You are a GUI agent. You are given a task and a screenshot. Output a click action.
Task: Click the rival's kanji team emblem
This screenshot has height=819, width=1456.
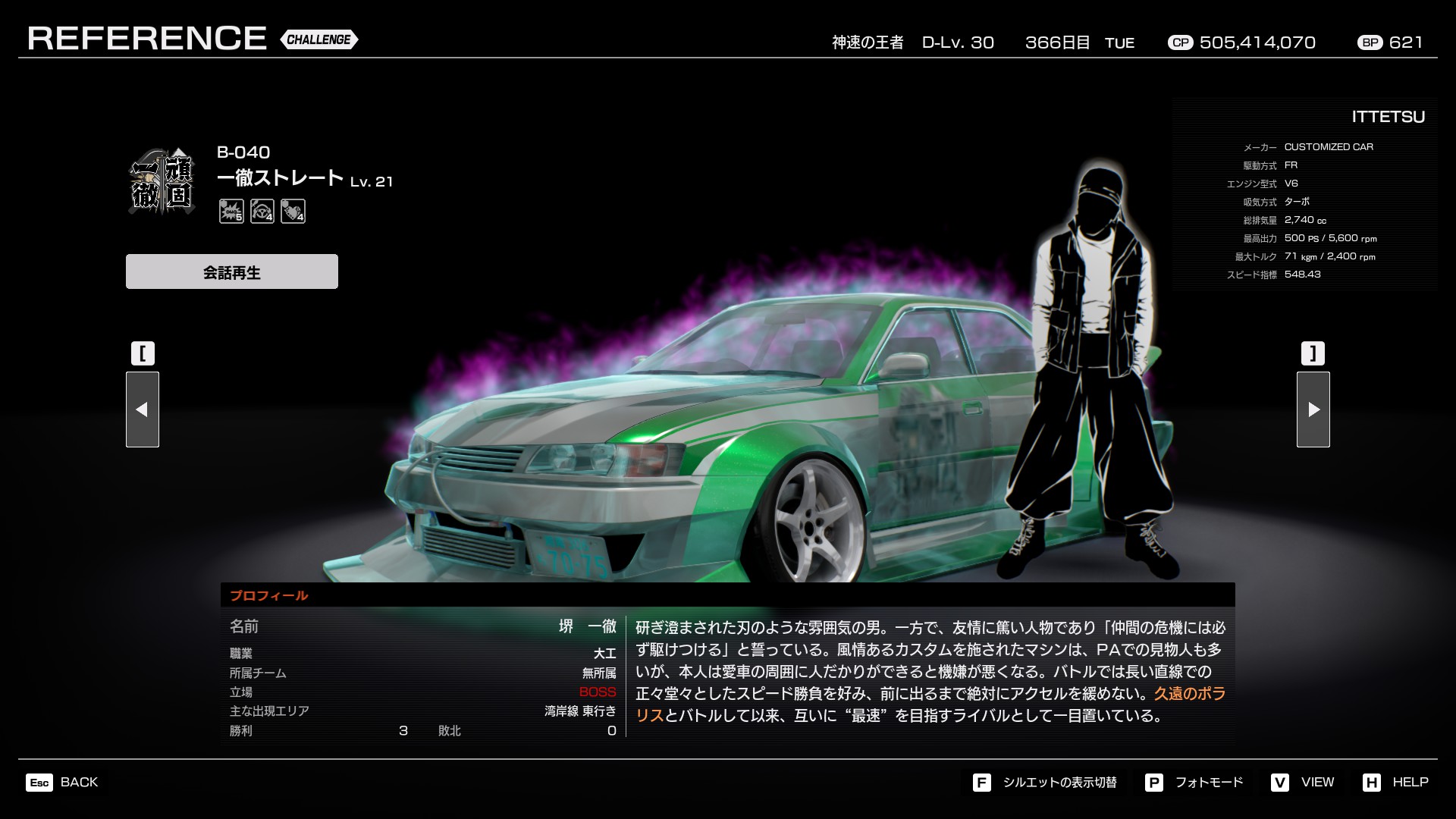point(162,182)
